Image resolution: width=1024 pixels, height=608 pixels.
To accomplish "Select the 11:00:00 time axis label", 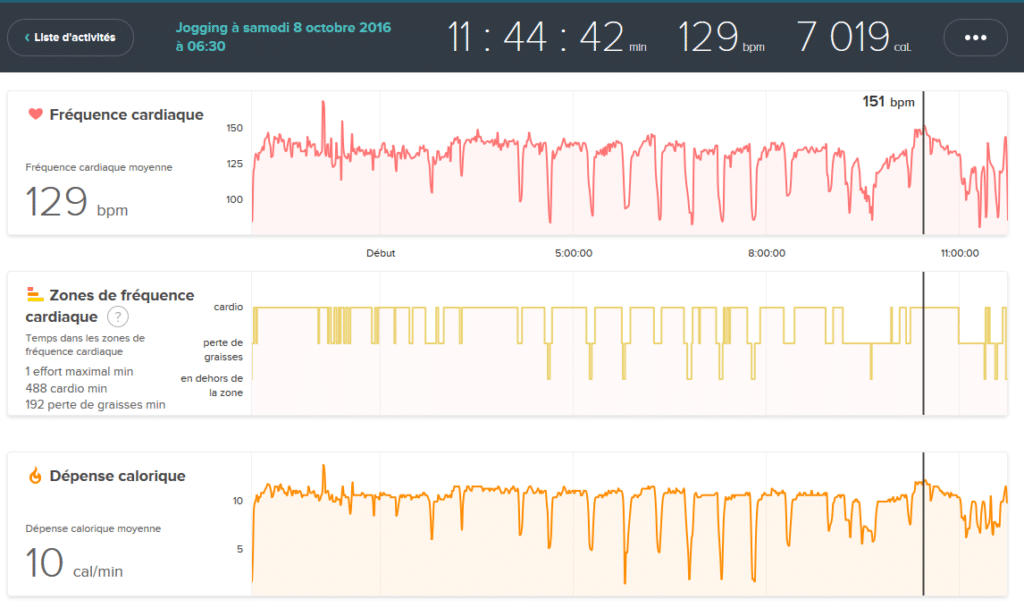I will pyautogui.click(x=959, y=254).
